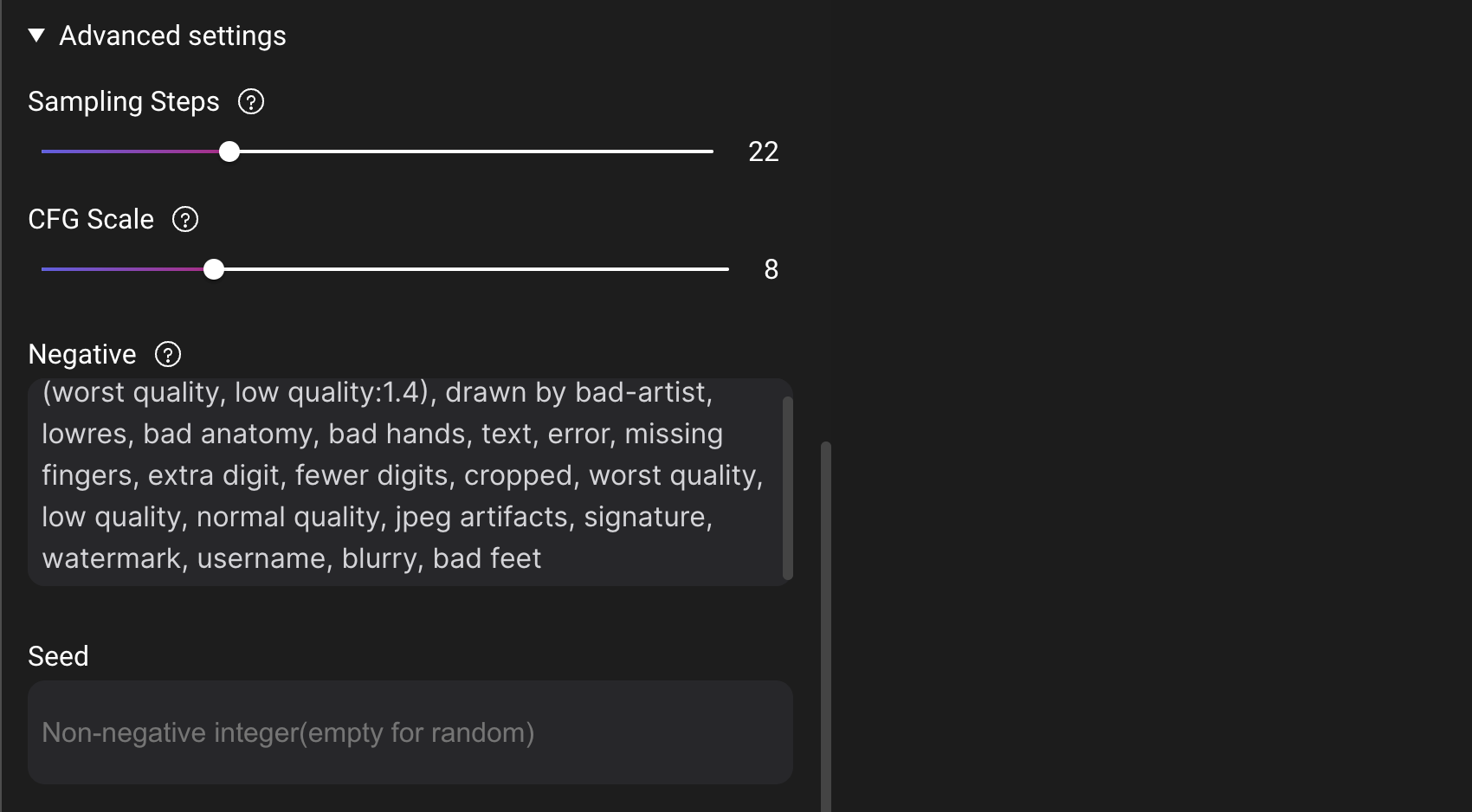Click the Advanced settings heading text
Image resolution: width=1472 pixels, height=812 pixels.
(172, 35)
